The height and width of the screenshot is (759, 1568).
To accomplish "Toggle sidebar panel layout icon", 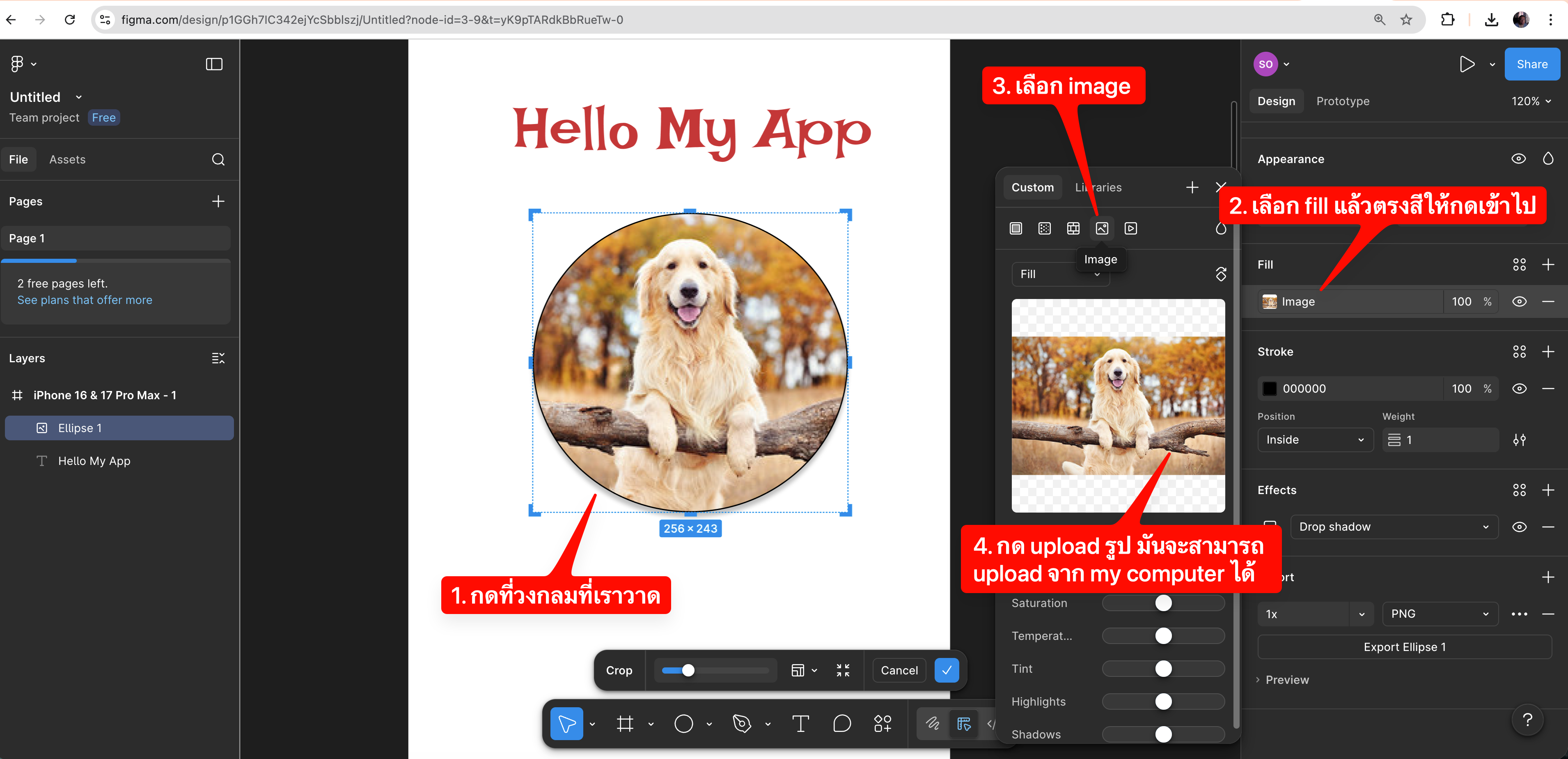I will [x=214, y=64].
